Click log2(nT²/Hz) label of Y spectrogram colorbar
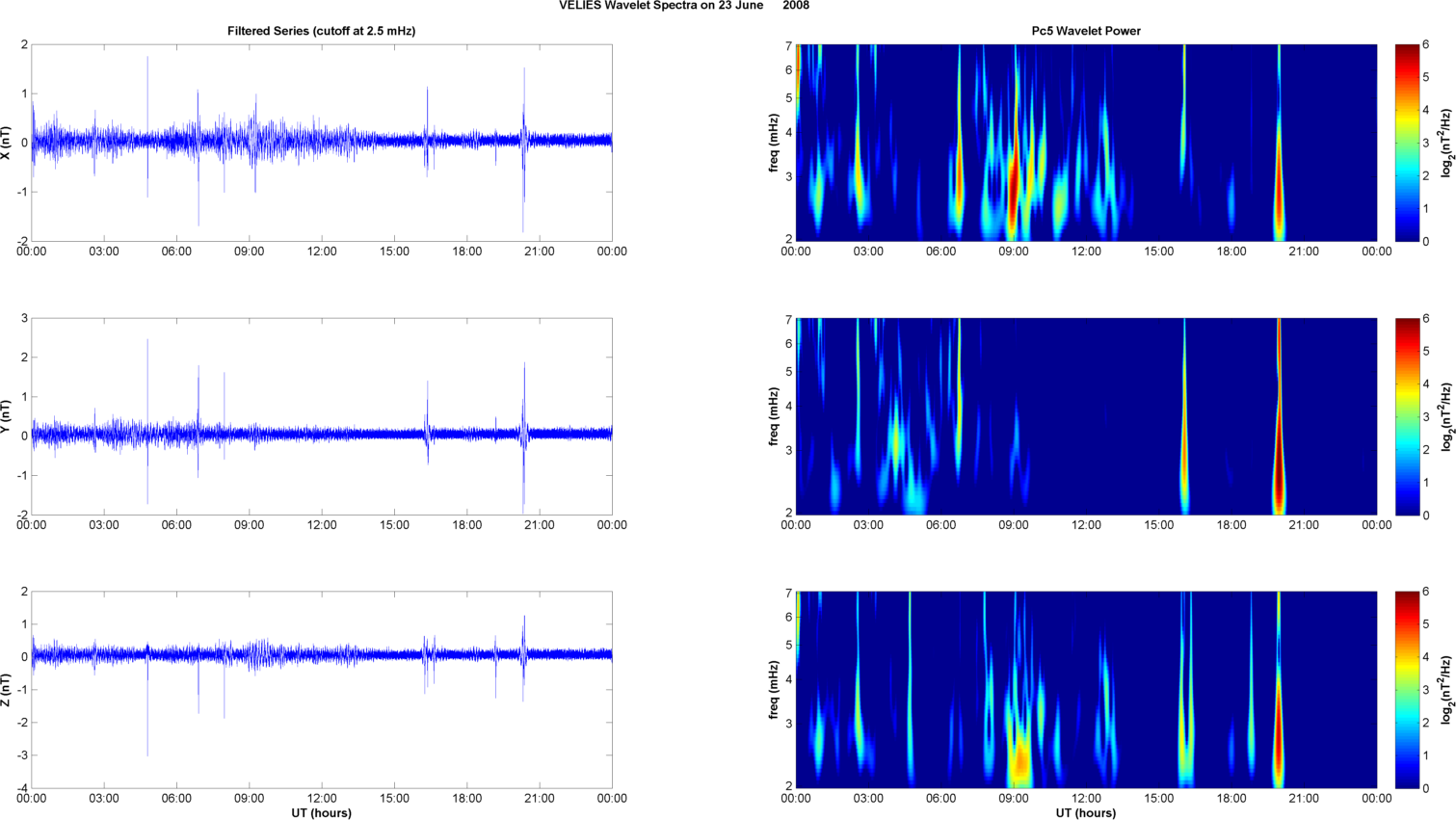The image size is (1456, 820). (1446, 416)
